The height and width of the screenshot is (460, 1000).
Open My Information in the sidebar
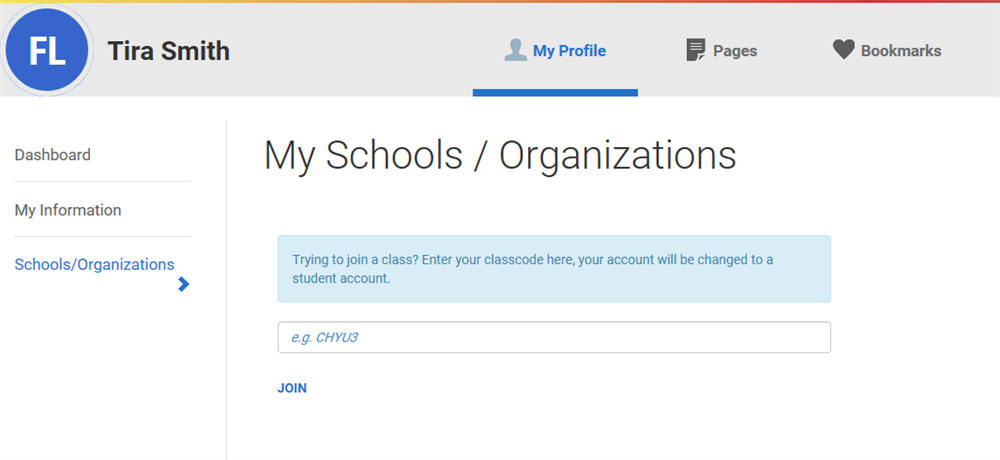click(x=68, y=210)
